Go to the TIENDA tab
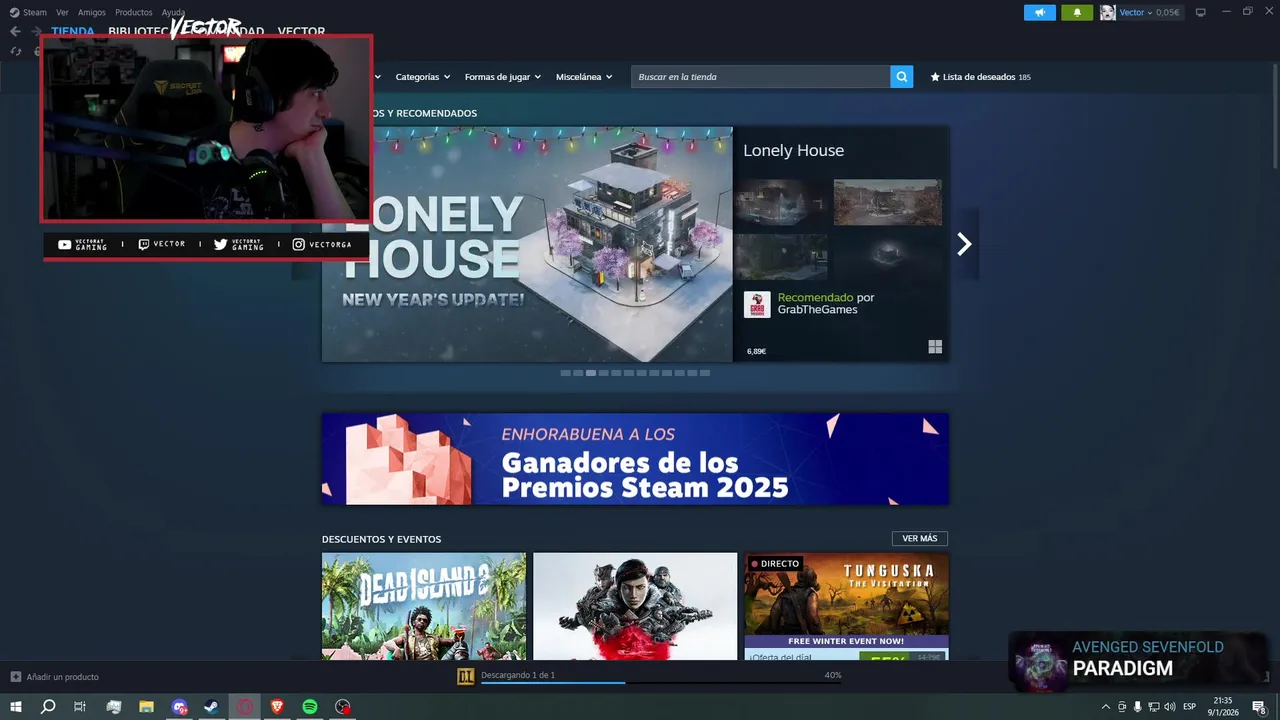 coord(73,32)
